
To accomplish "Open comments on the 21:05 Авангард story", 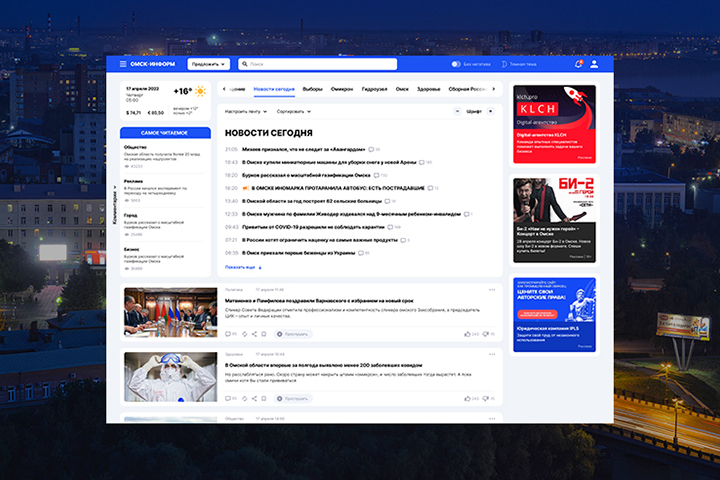I will tap(371, 149).
